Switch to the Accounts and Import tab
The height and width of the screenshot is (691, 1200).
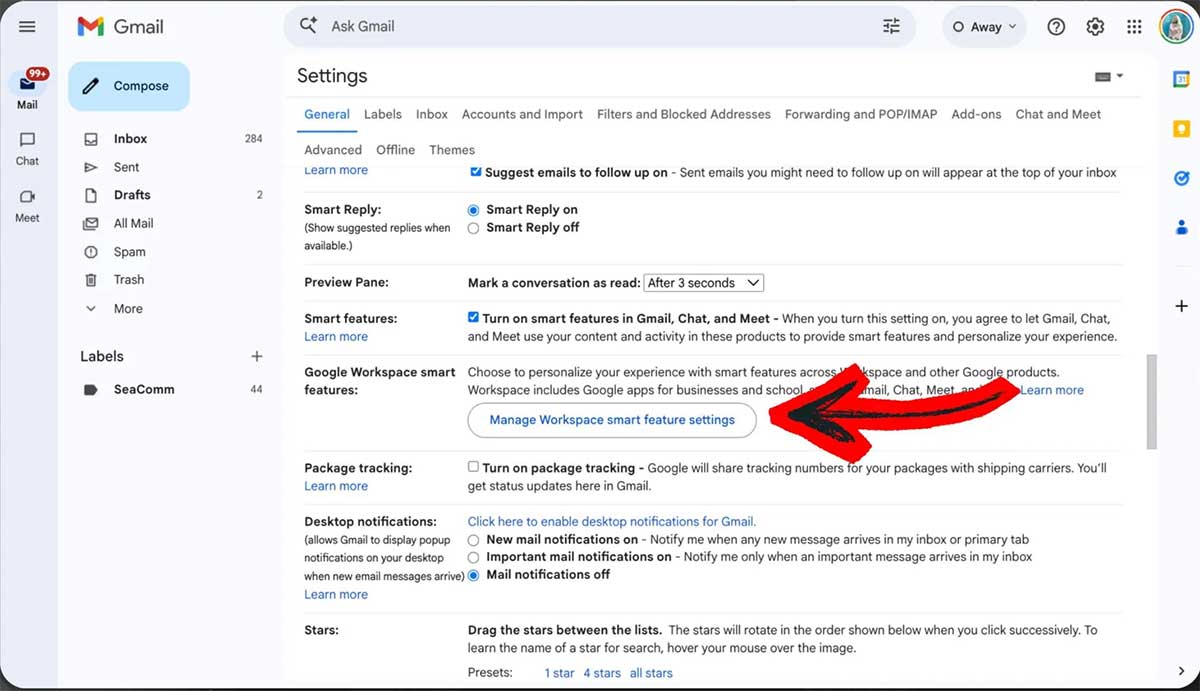tap(522, 114)
